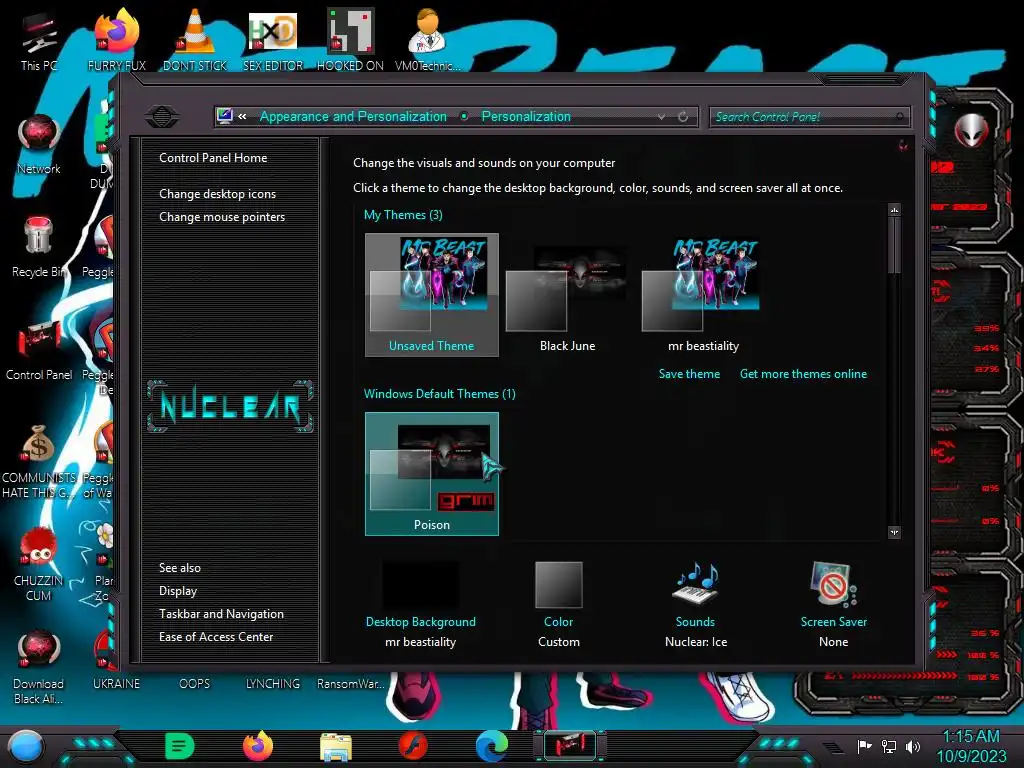Click the Start orb on taskbar

point(26,746)
